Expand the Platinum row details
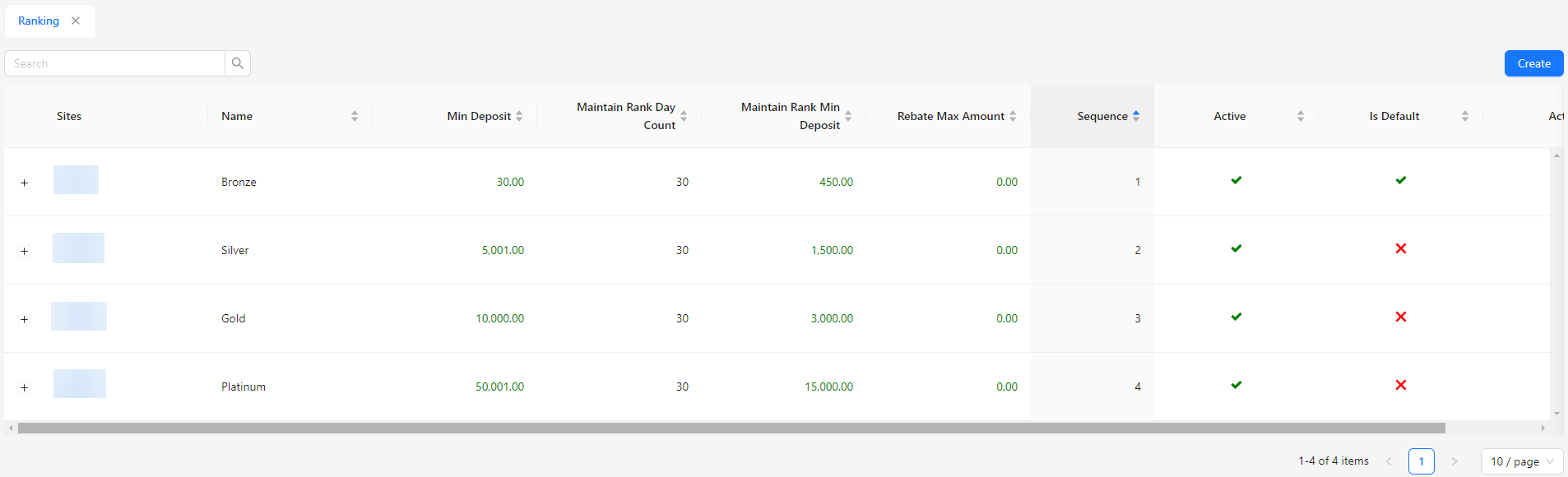 (25, 387)
